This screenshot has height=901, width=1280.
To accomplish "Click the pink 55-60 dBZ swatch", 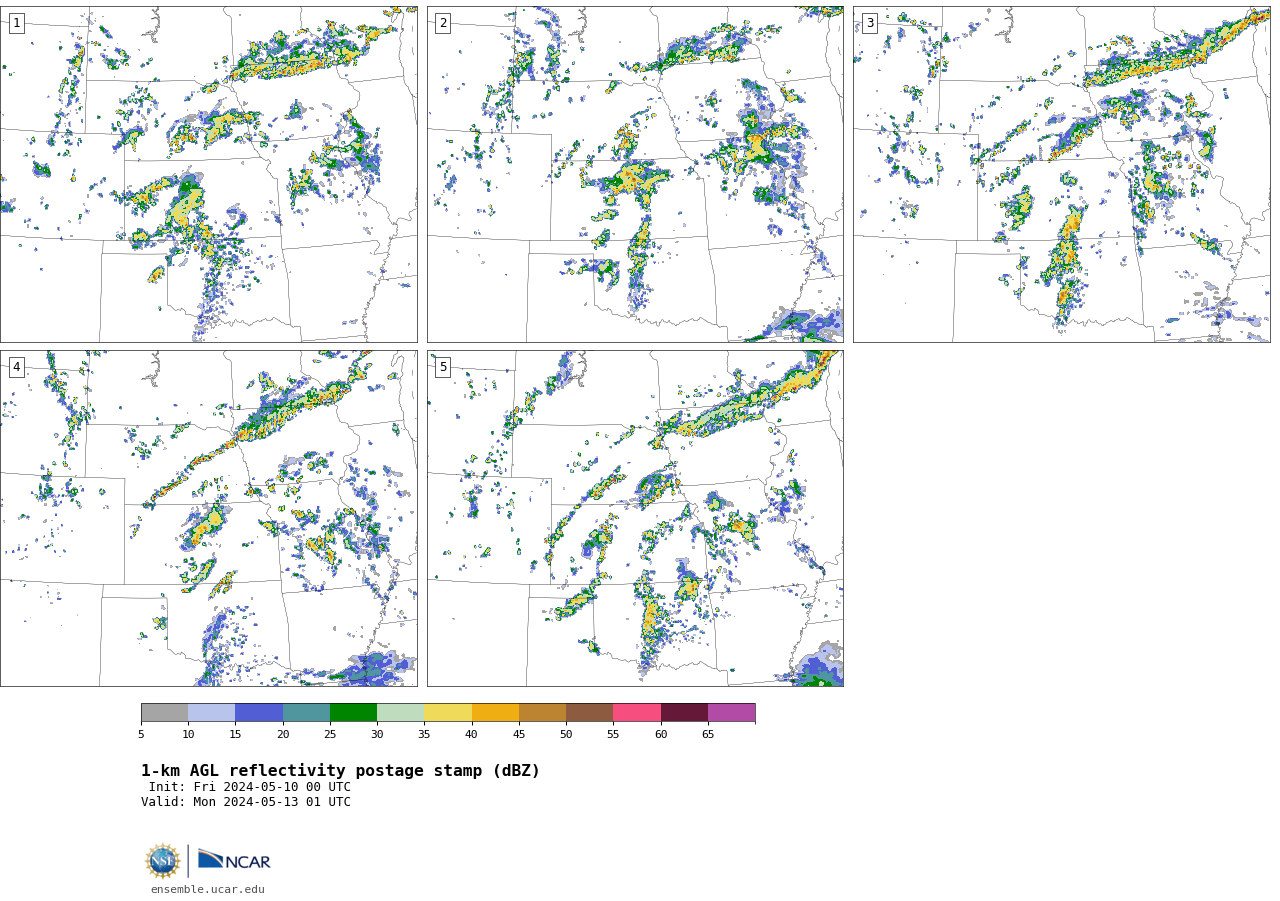I will pos(637,713).
